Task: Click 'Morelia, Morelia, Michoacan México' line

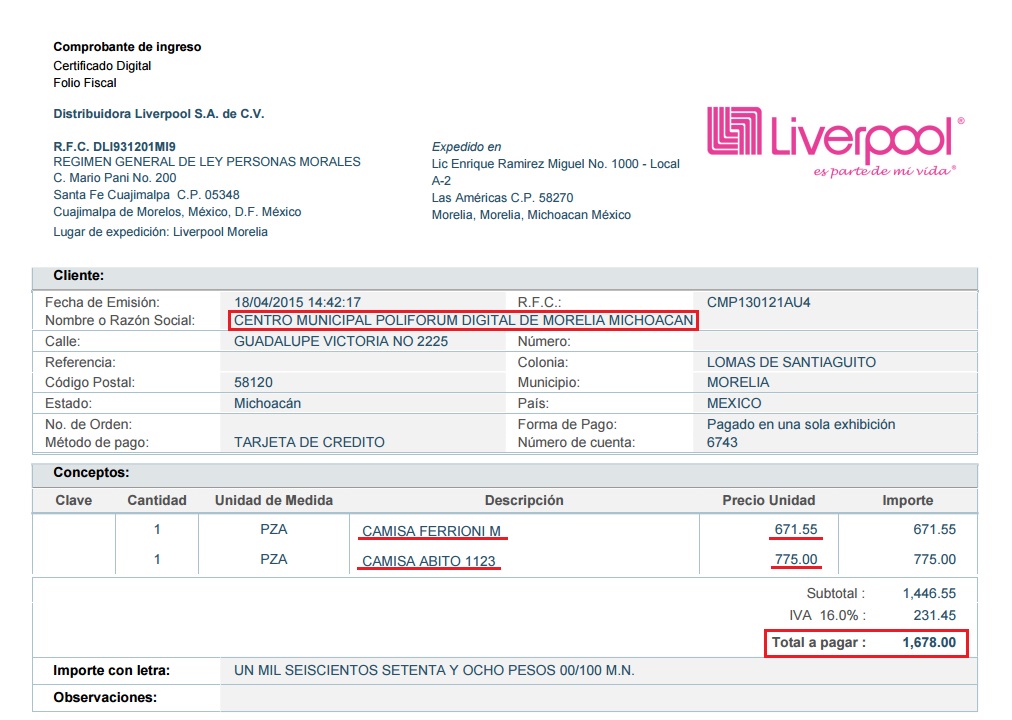Action: 531,215
